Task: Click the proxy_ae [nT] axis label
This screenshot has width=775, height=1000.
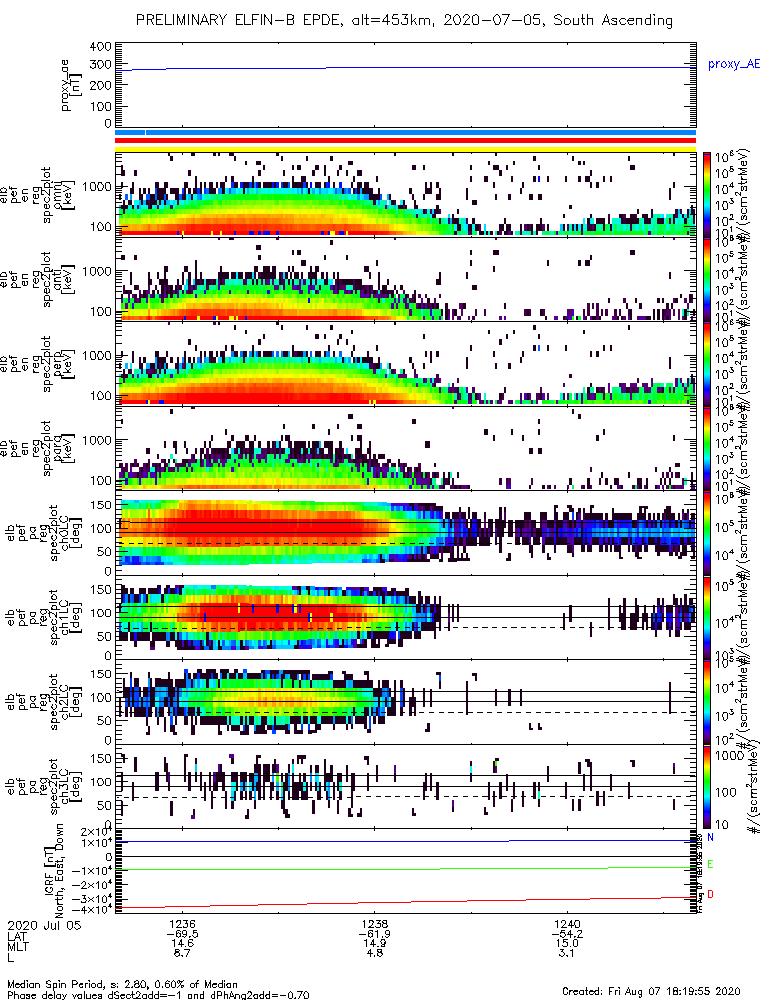Action: tap(69, 85)
